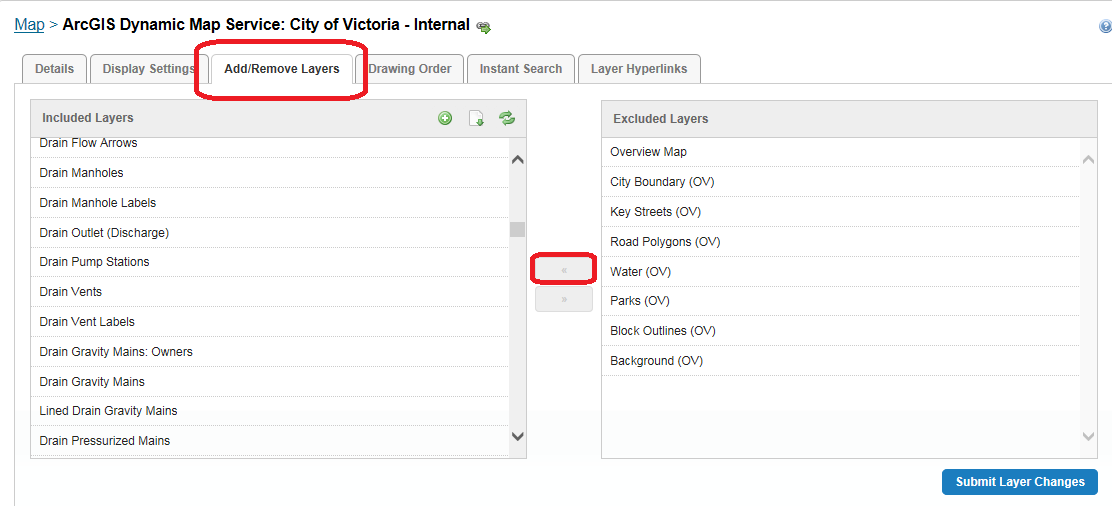Select Lined Drain Gravity Mains layer

[269, 412]
